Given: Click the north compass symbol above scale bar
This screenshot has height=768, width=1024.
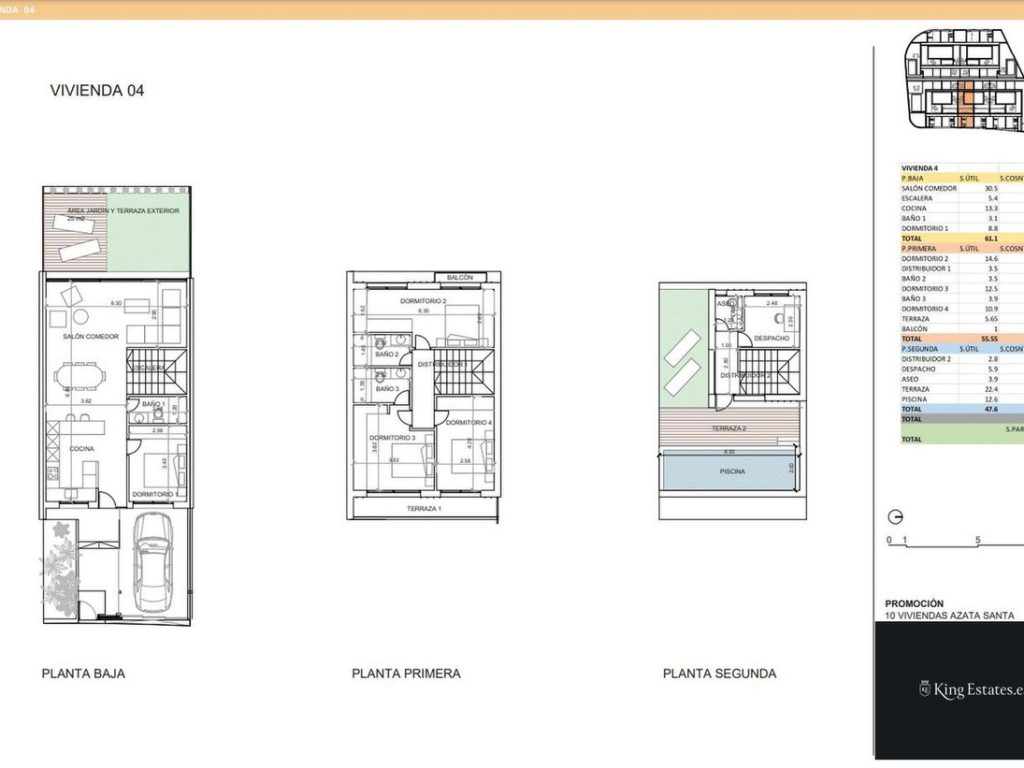Looking at the screenshot, I should (895, 517).
